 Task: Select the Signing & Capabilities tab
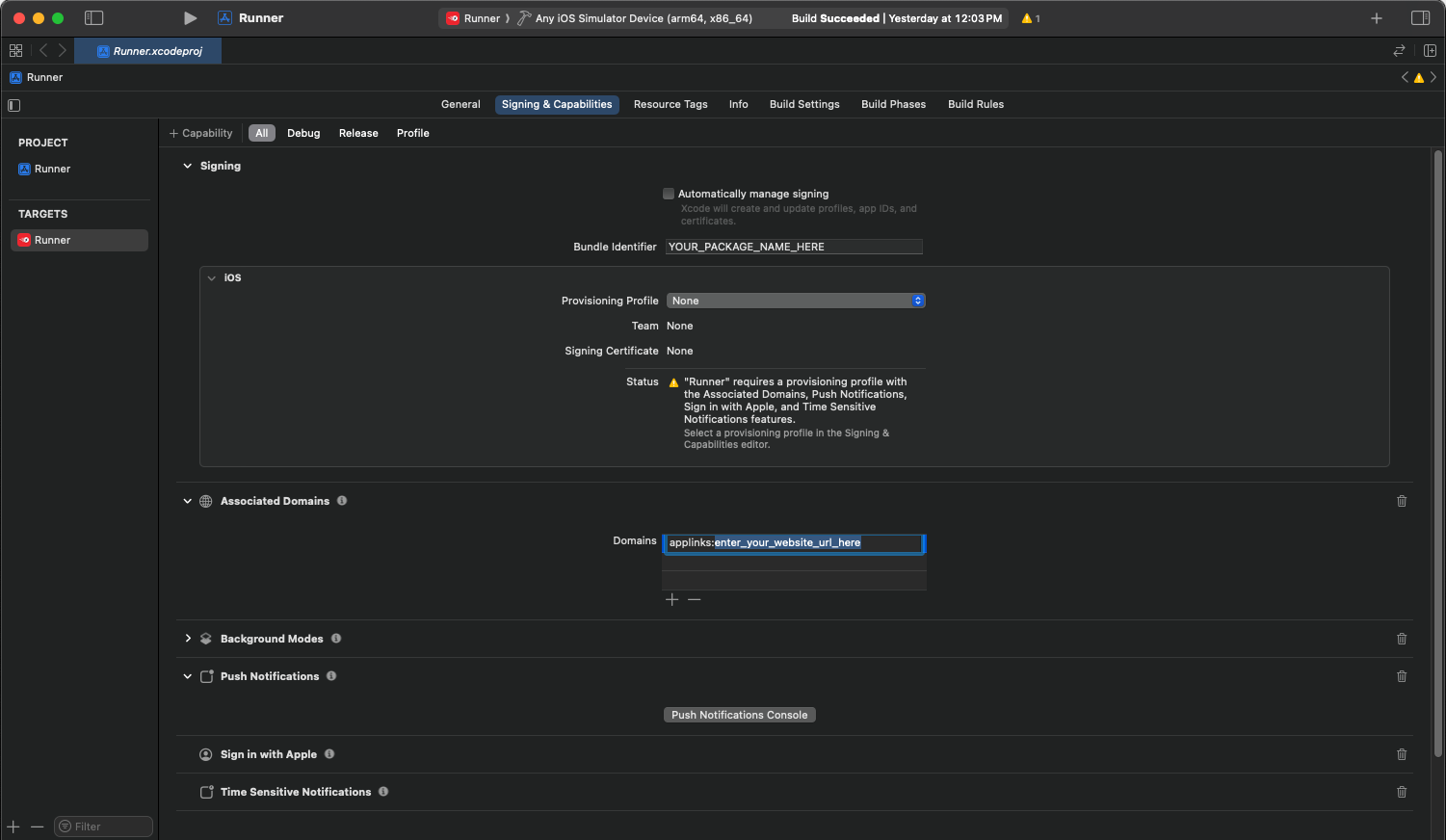(557, 104)
